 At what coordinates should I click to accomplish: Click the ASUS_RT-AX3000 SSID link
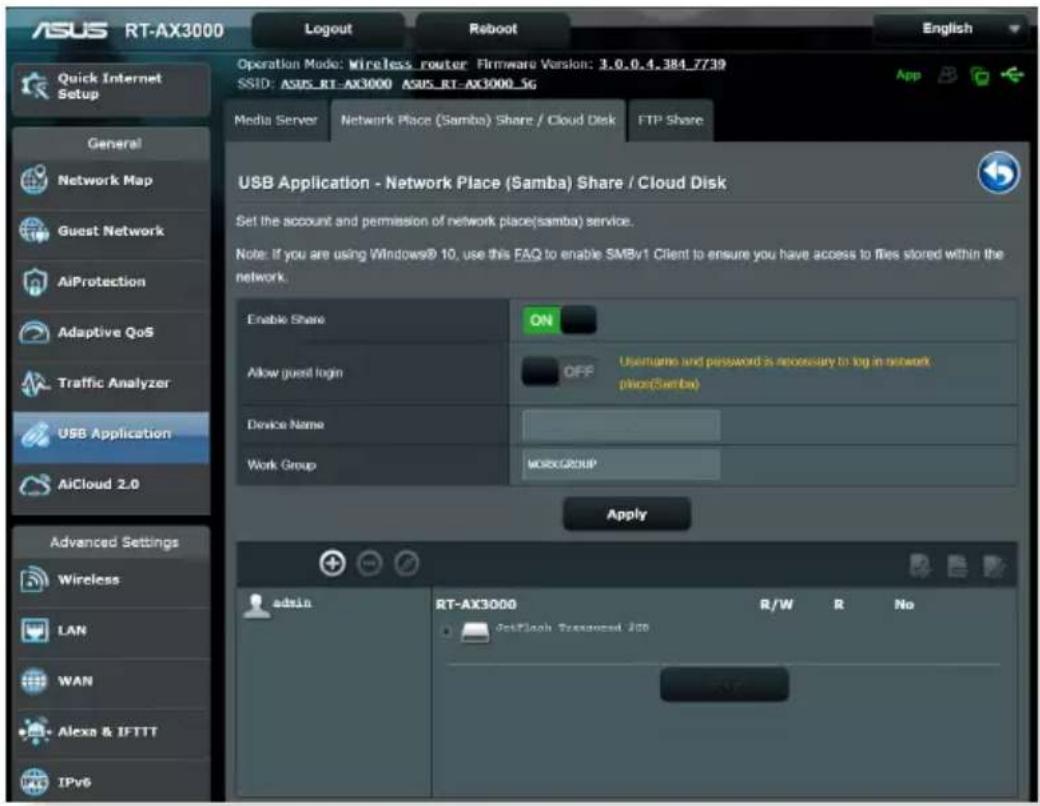[x=336, y=84]
